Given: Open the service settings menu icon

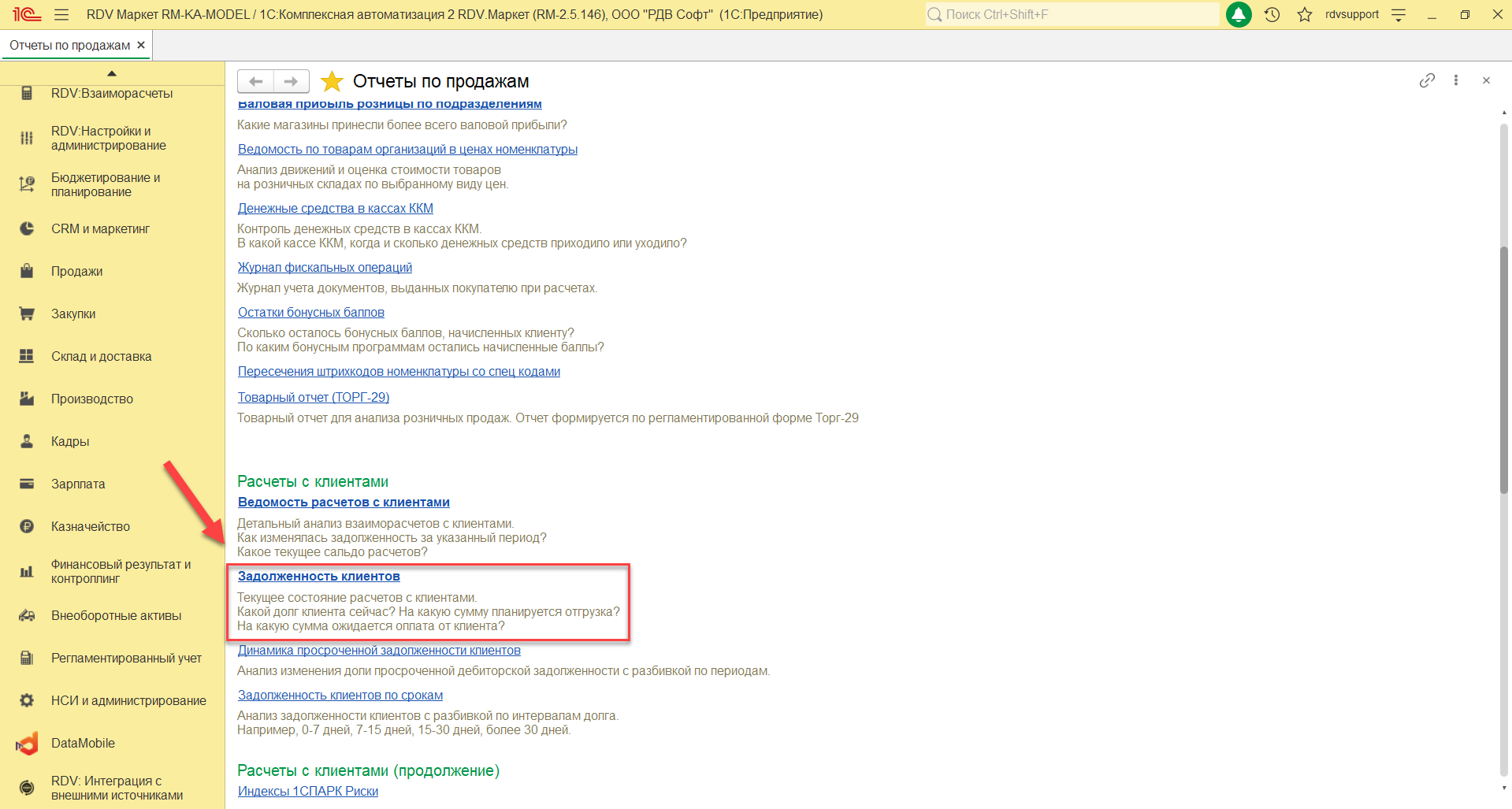Looking at the screenshot, I should (x=1399, y=14).
